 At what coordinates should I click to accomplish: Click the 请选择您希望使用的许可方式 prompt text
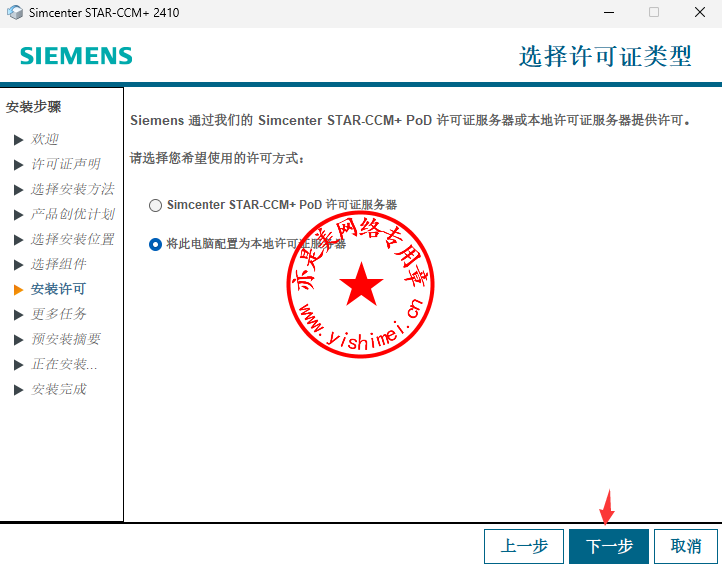(x=217, y=158)
